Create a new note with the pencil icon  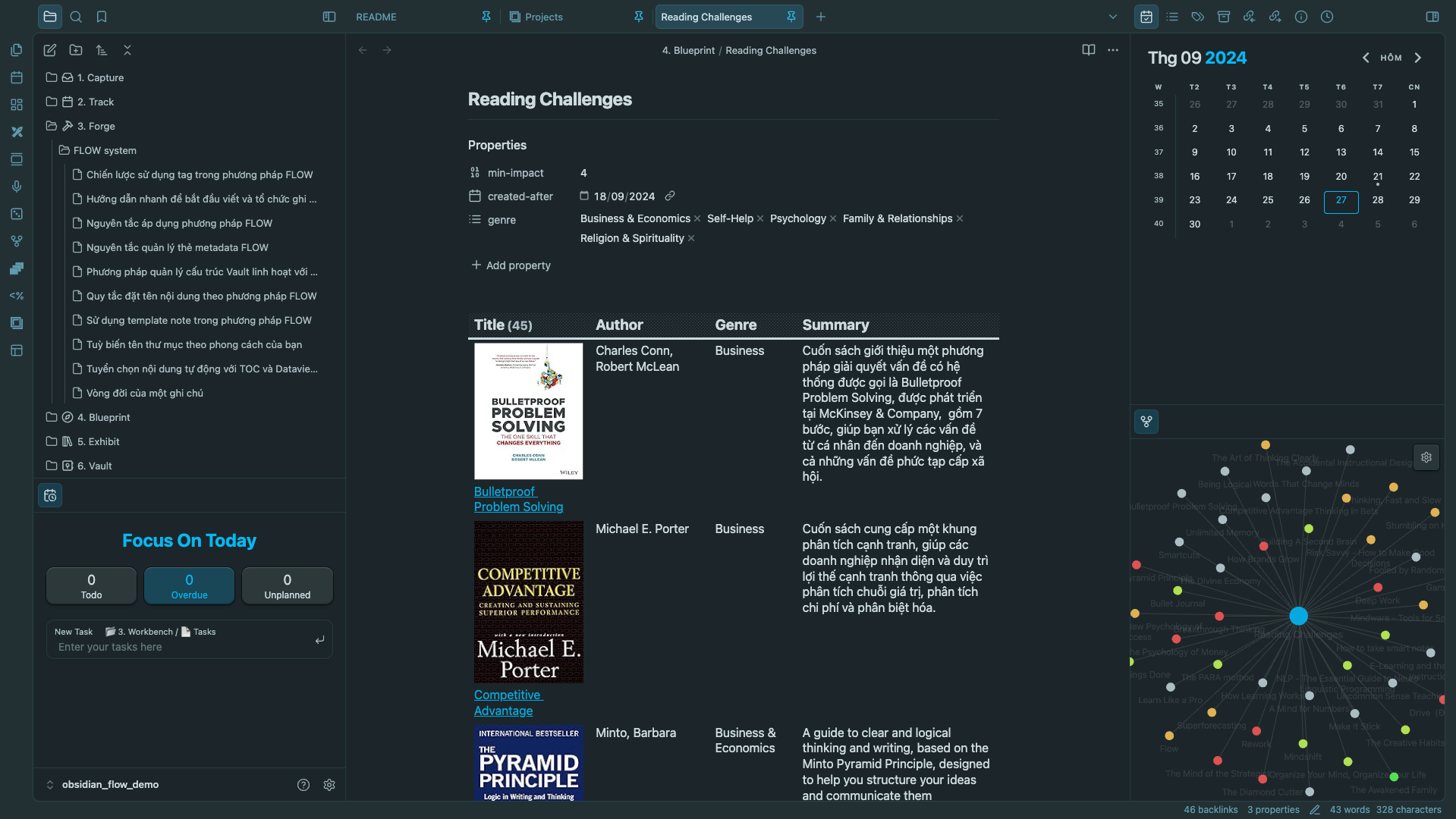pos(50,50)
